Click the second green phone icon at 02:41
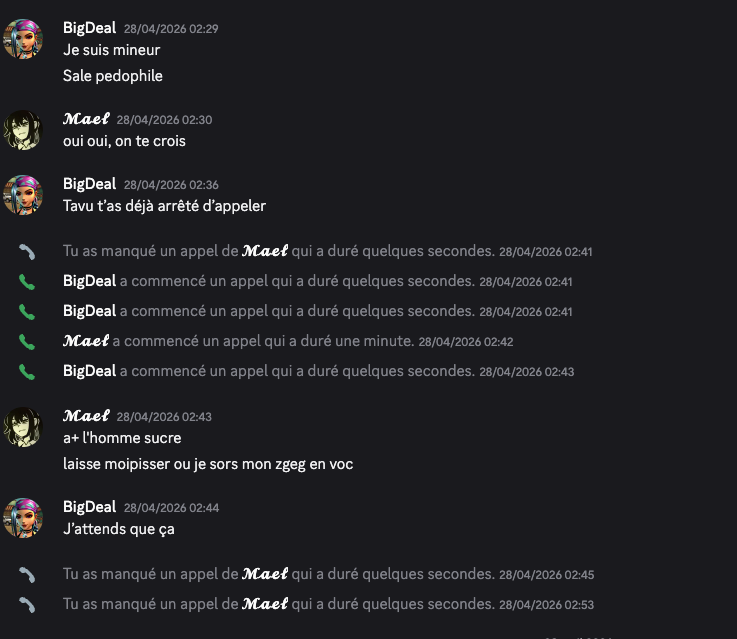Screen dimensions: 737x639 (x=27, y=312)
